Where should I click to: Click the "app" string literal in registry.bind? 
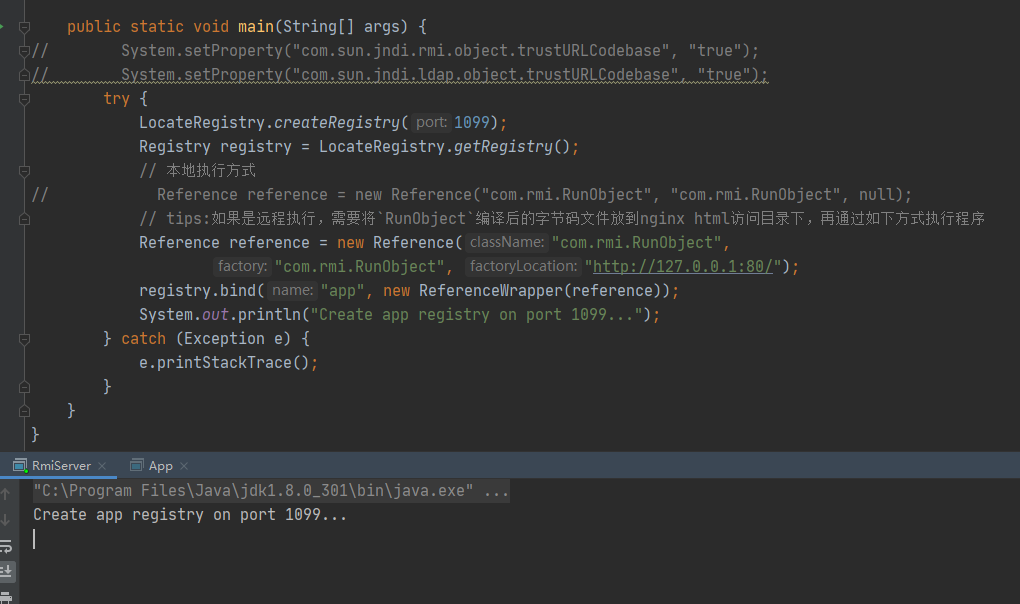pos(342,291)
